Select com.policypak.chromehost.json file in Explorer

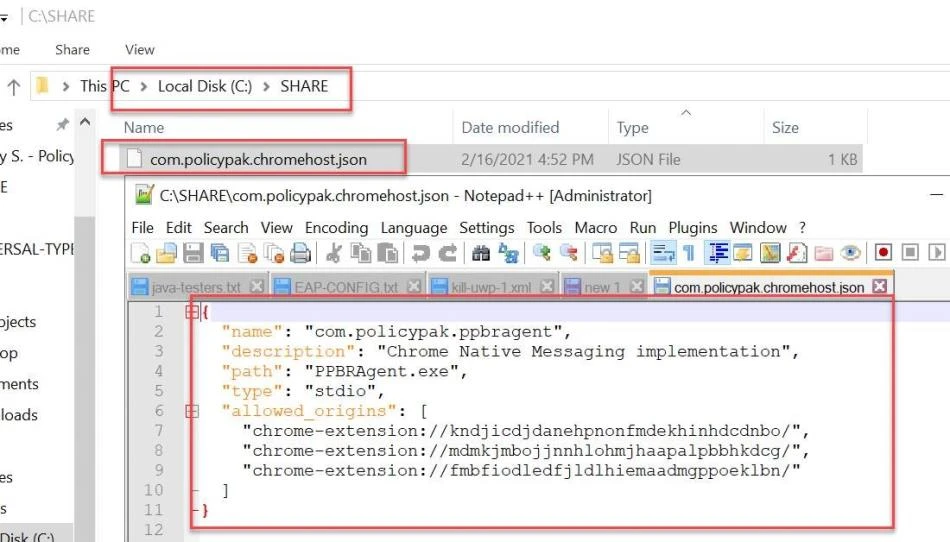258,159
